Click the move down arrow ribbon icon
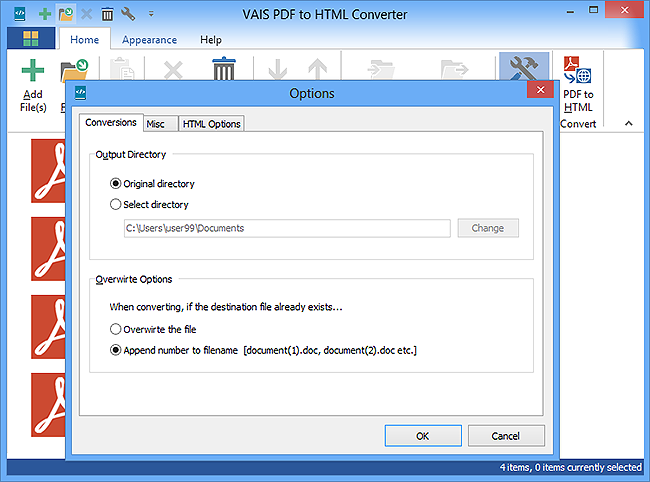650x482 pixels. (278, 69)
